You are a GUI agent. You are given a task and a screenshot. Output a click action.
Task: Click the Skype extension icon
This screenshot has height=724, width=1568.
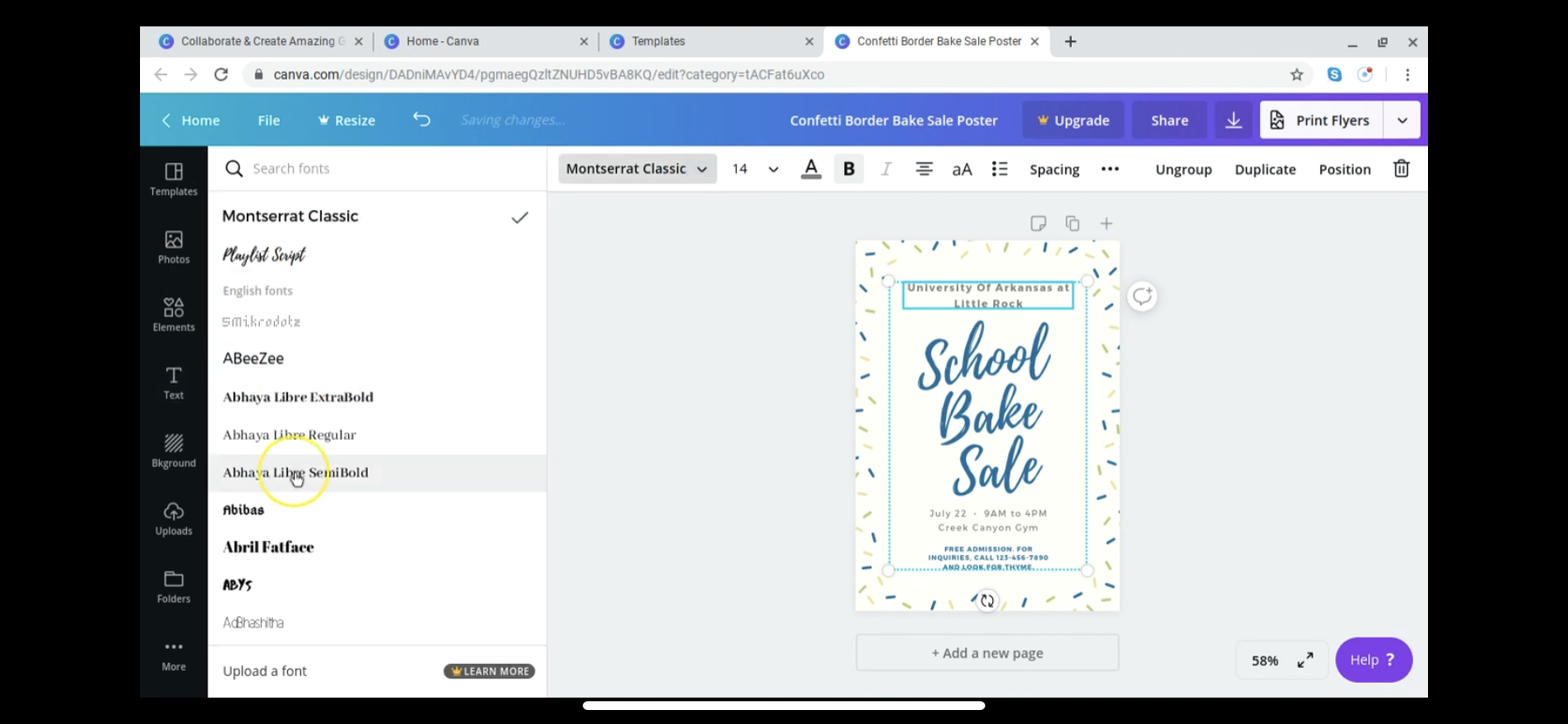tap(1334, 74)
